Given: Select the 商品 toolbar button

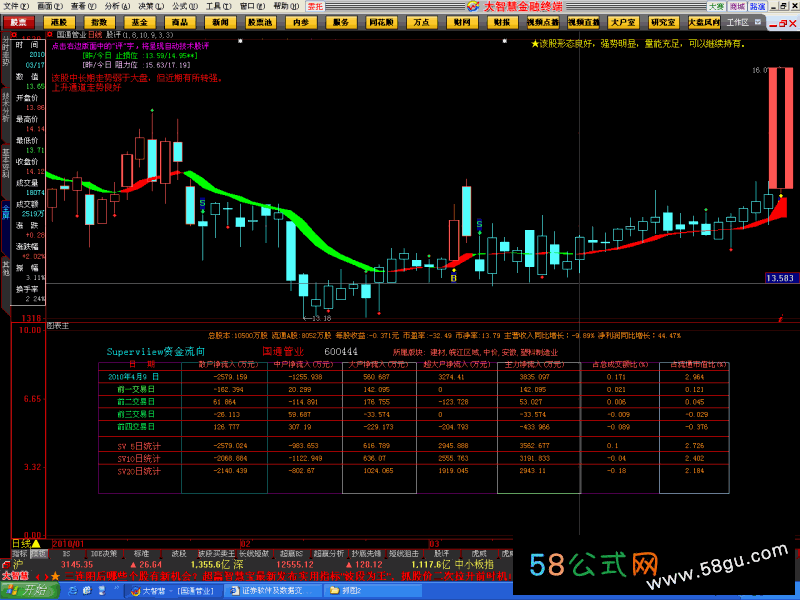Looking at the screenshot, I should coord(180,22).
